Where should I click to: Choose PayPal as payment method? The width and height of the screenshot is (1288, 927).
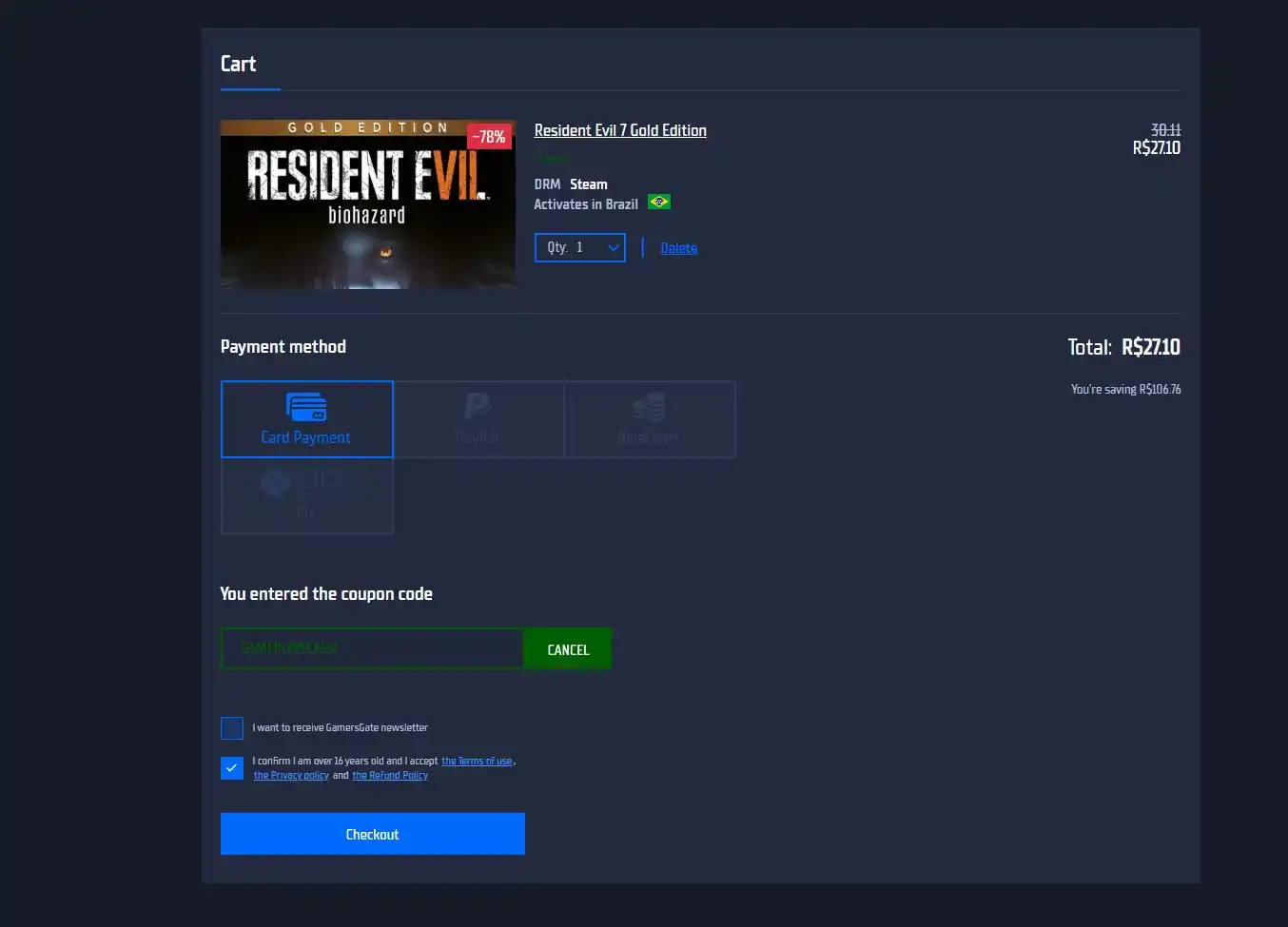click(478, 419)
